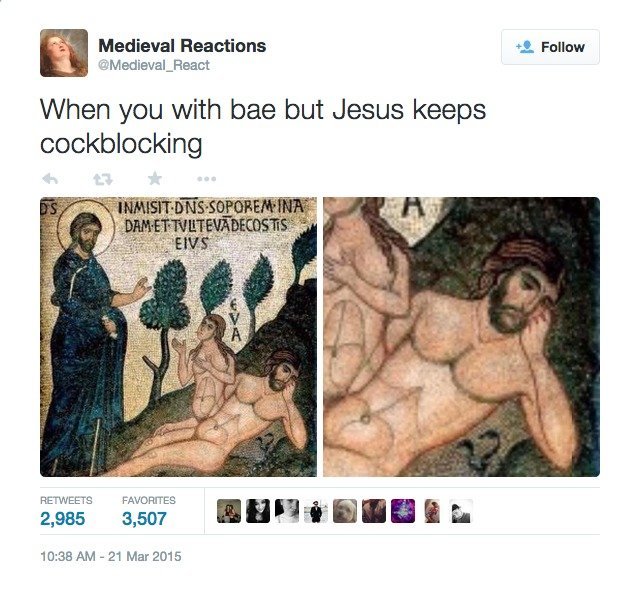This screenshot has width=638, height=596.
Task: Click the first user avatar in favoriters row
Action: [229, 511]
